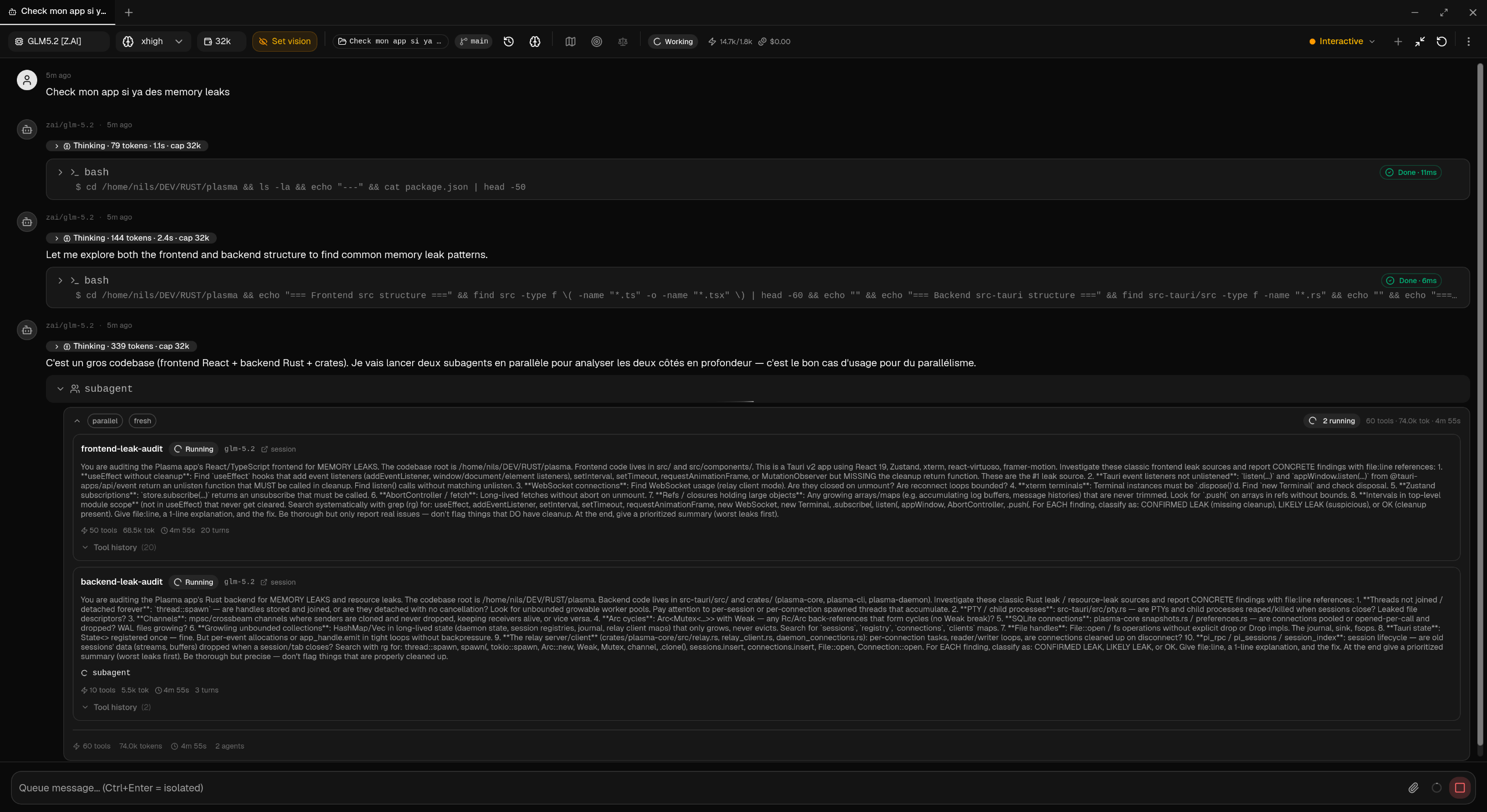Expand Thinking 339 tokens block
This screenshot has height=812, width=1487.
(121, 346)
